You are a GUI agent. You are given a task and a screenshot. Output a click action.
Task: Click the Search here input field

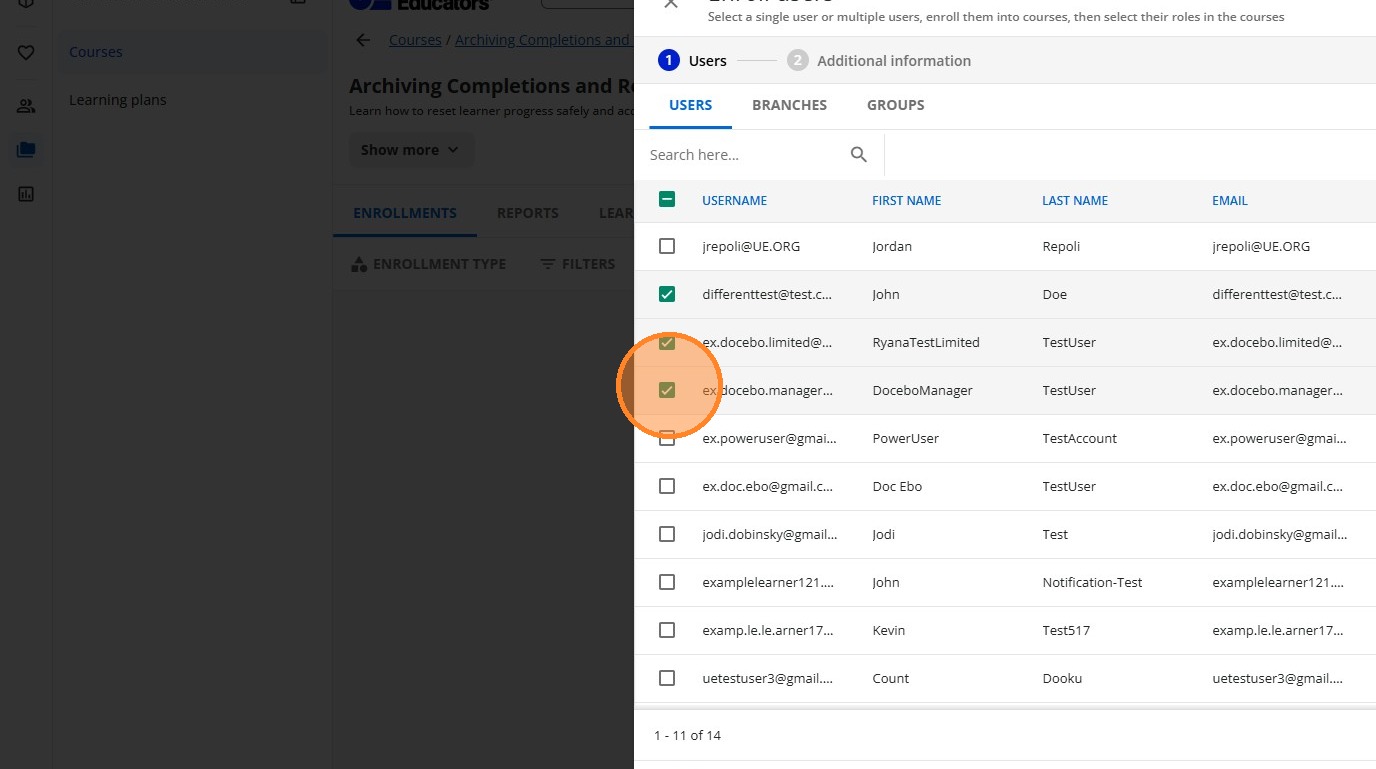[743, 155]
